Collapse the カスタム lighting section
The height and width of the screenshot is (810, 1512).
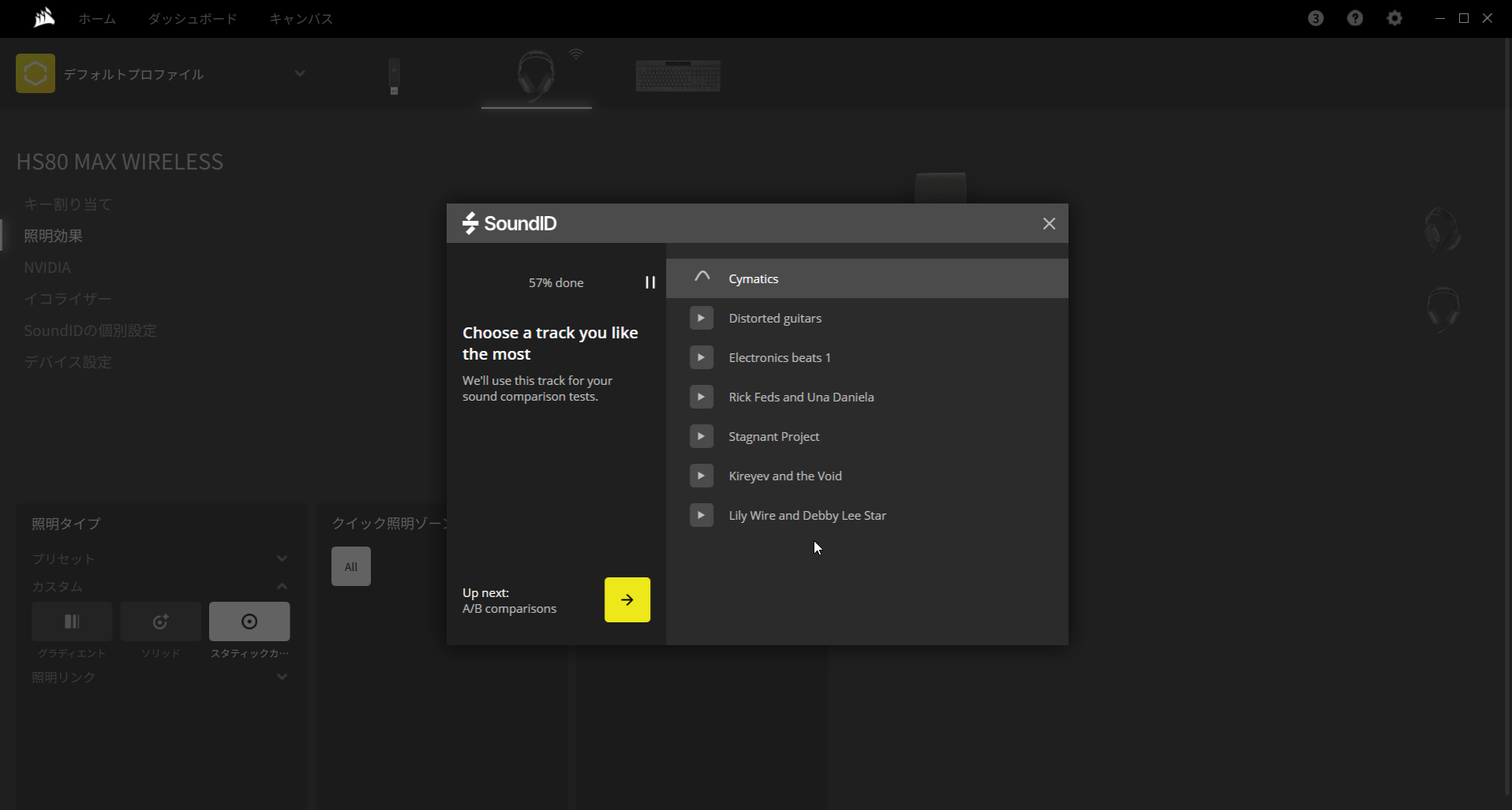coord(282,586)
